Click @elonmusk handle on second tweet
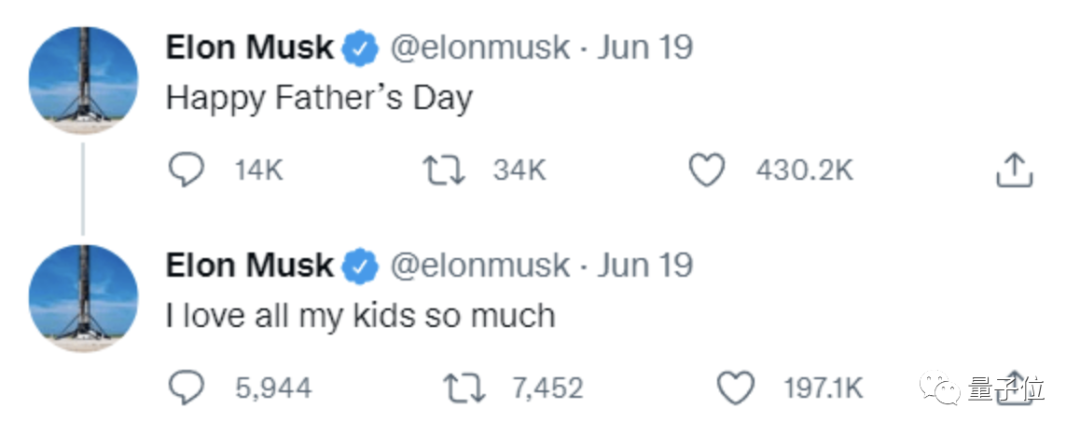The height and width of the screenshot is (436, 1080). [478, 265]
